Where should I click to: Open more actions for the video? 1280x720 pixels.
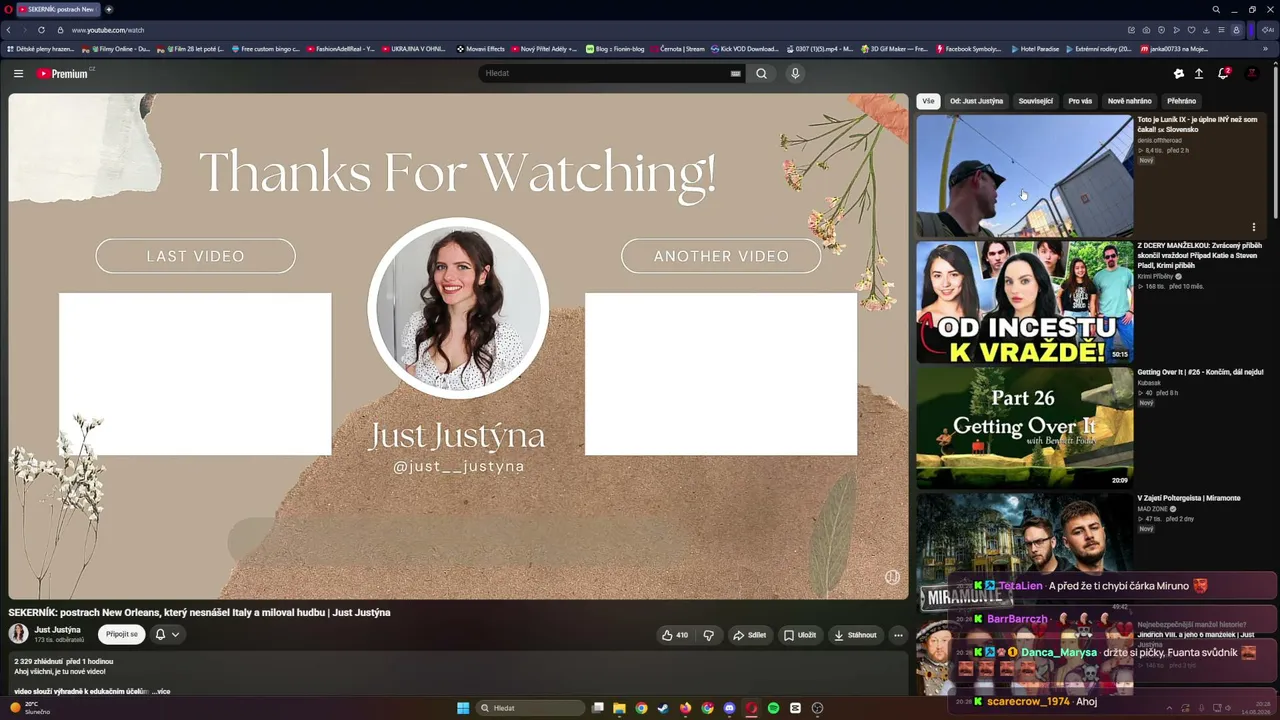click(x=898, y=635)
